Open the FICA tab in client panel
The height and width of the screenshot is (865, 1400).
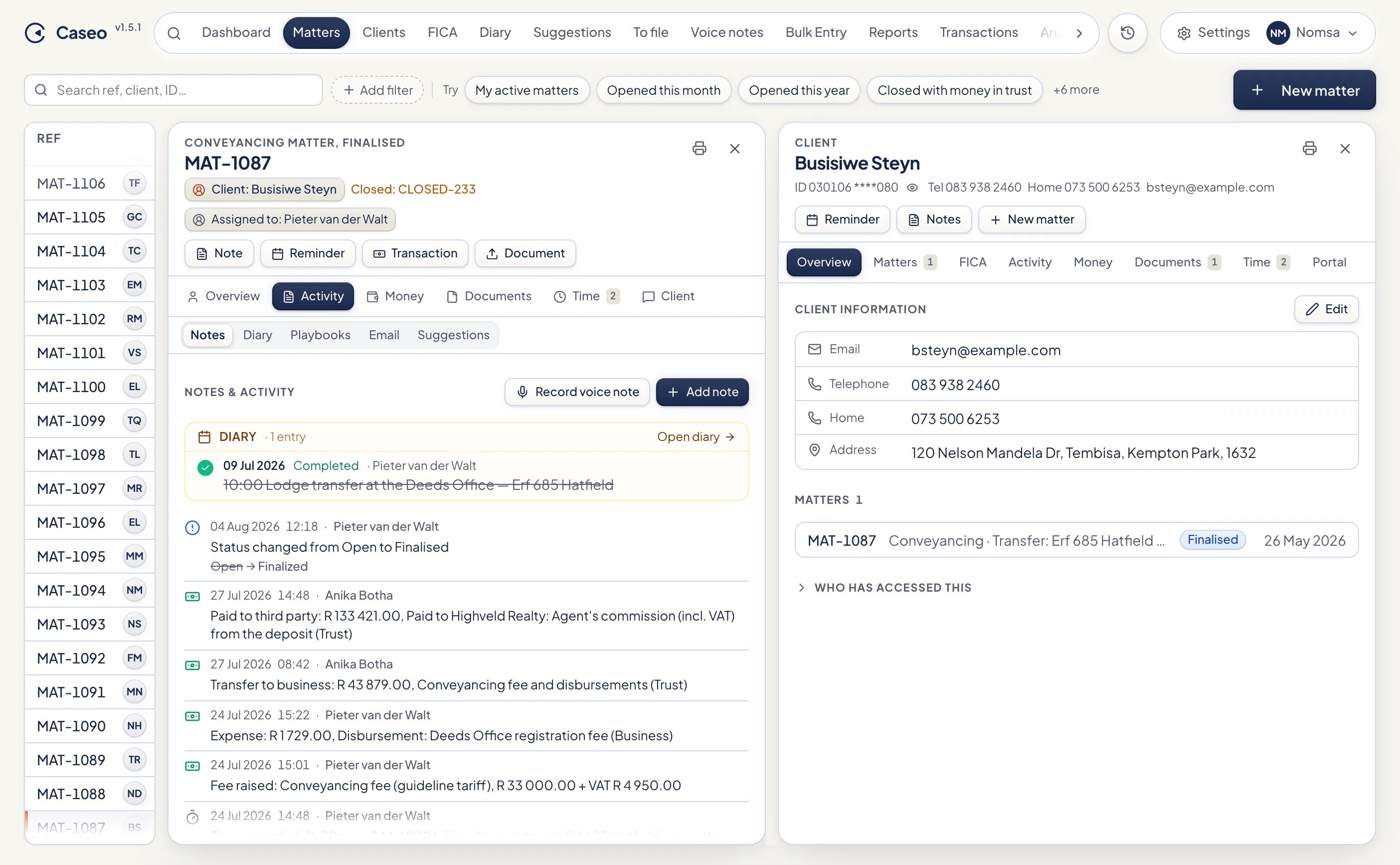(x=972, y=262)
